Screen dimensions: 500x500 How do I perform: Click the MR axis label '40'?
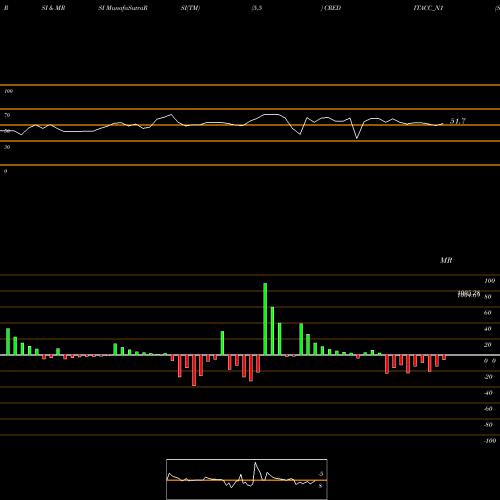(x=488, y=329)
